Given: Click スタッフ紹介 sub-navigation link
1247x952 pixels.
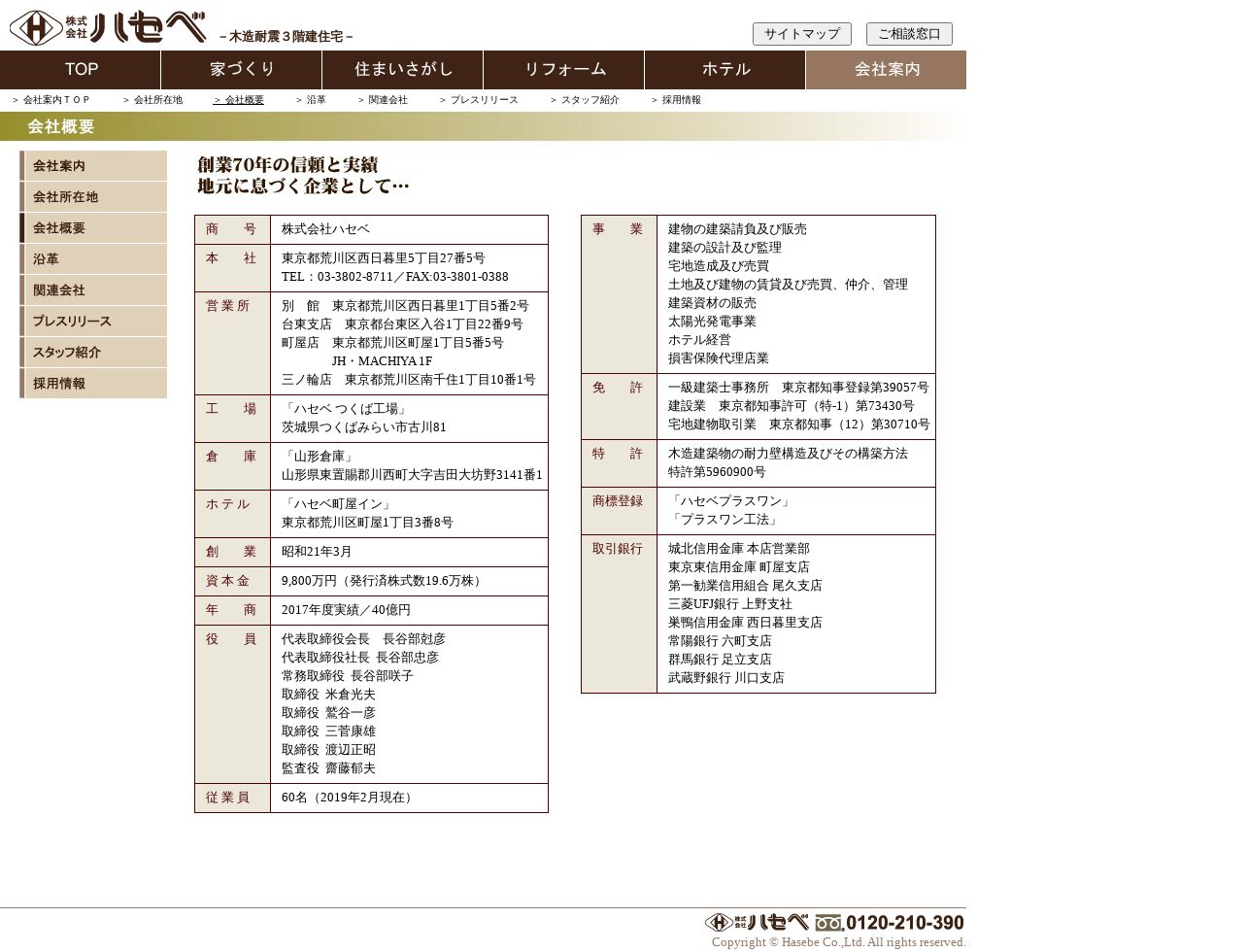Looking at the screenshot, I should point(585,100).
